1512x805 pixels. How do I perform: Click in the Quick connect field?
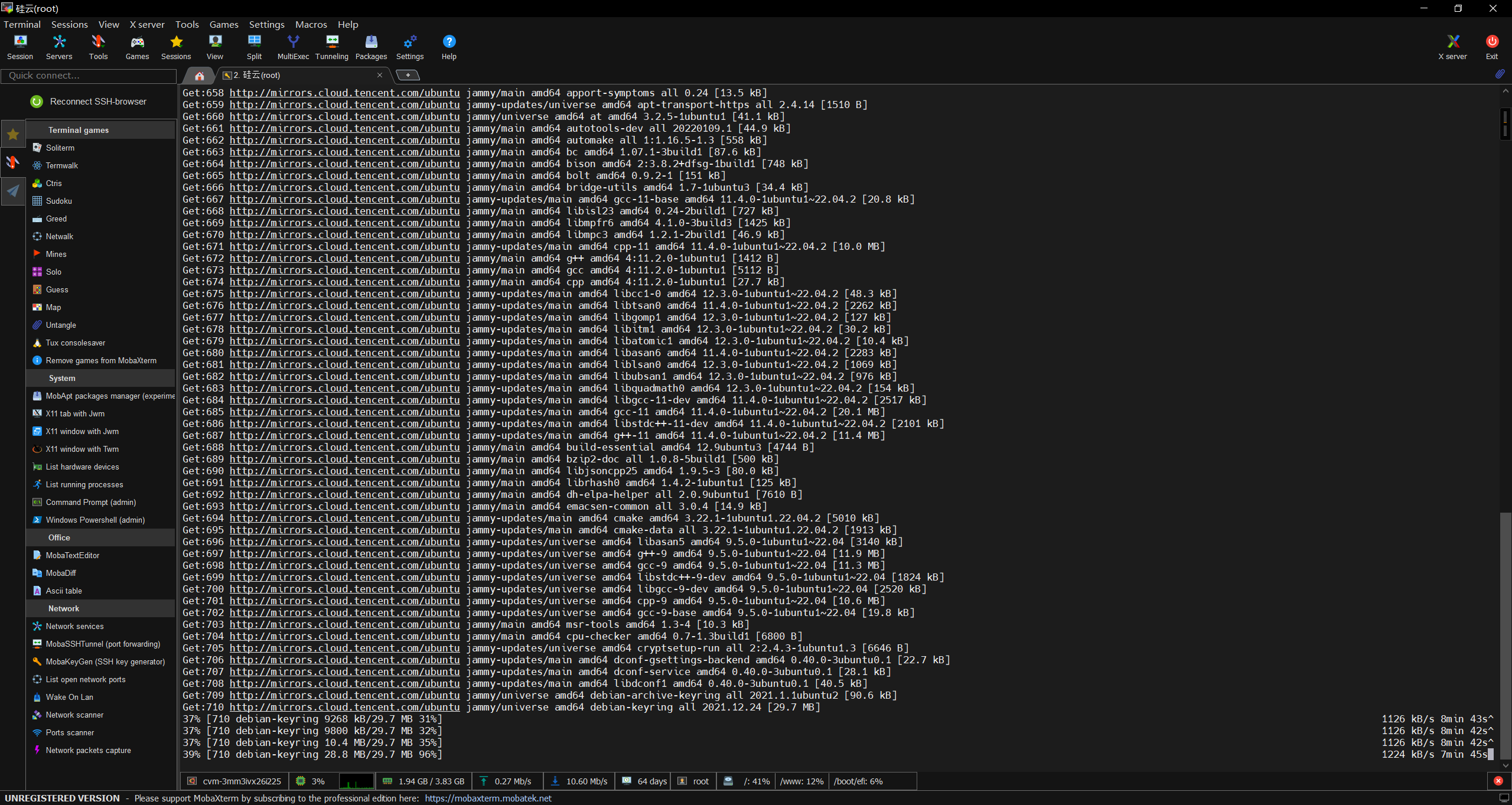pyautogui.click(x=89, y=76)
